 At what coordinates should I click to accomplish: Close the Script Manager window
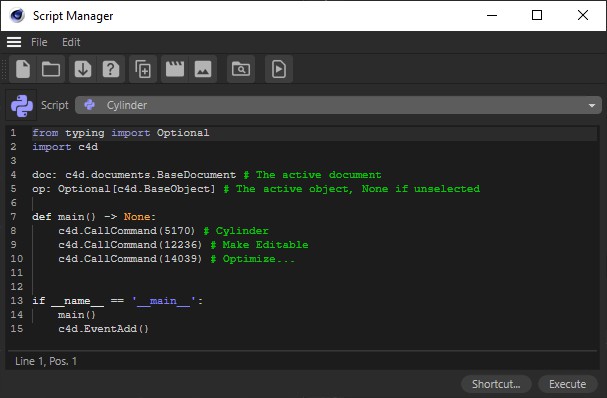583,15
